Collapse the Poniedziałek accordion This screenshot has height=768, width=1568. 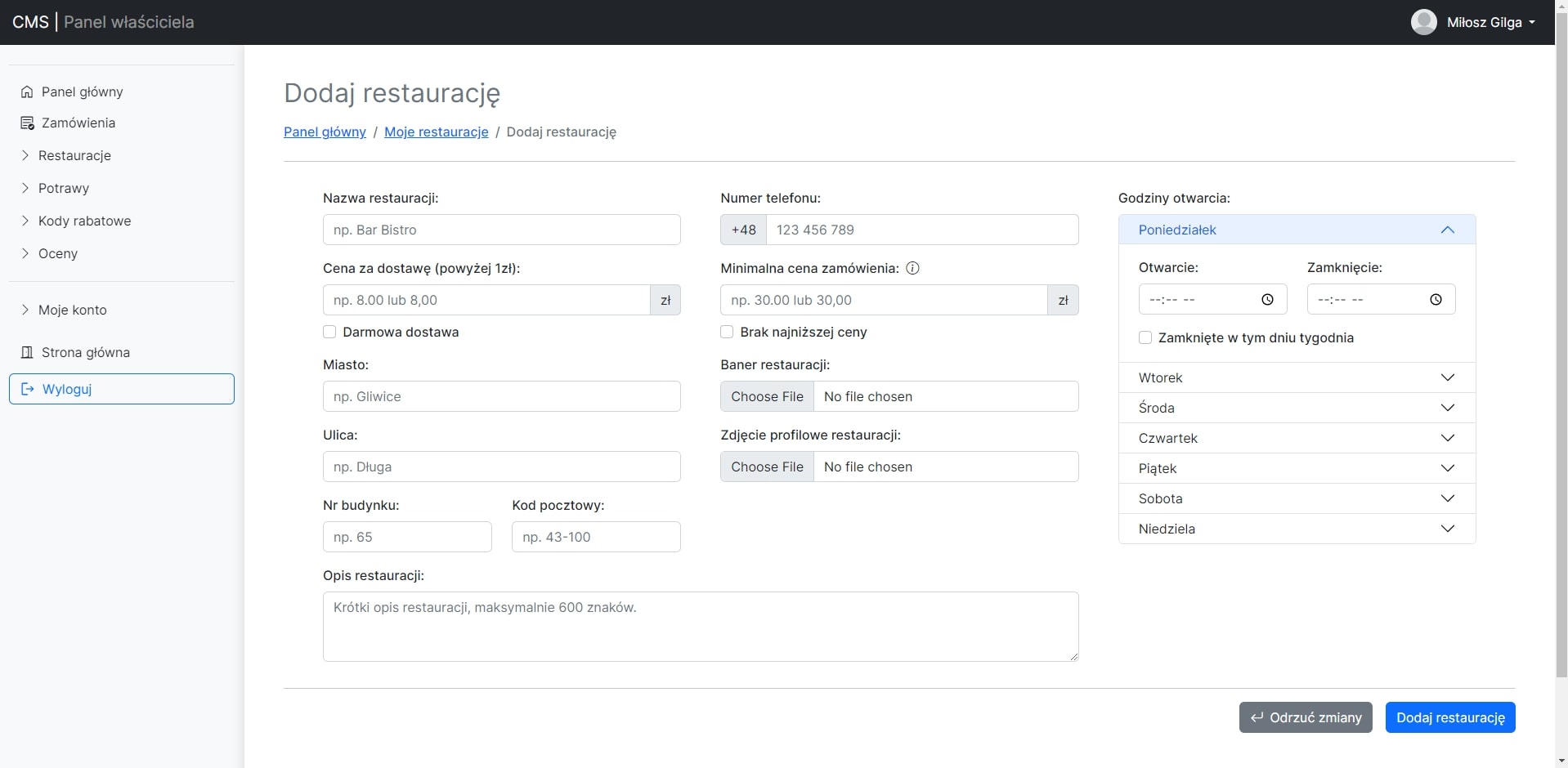(1297, 230)
